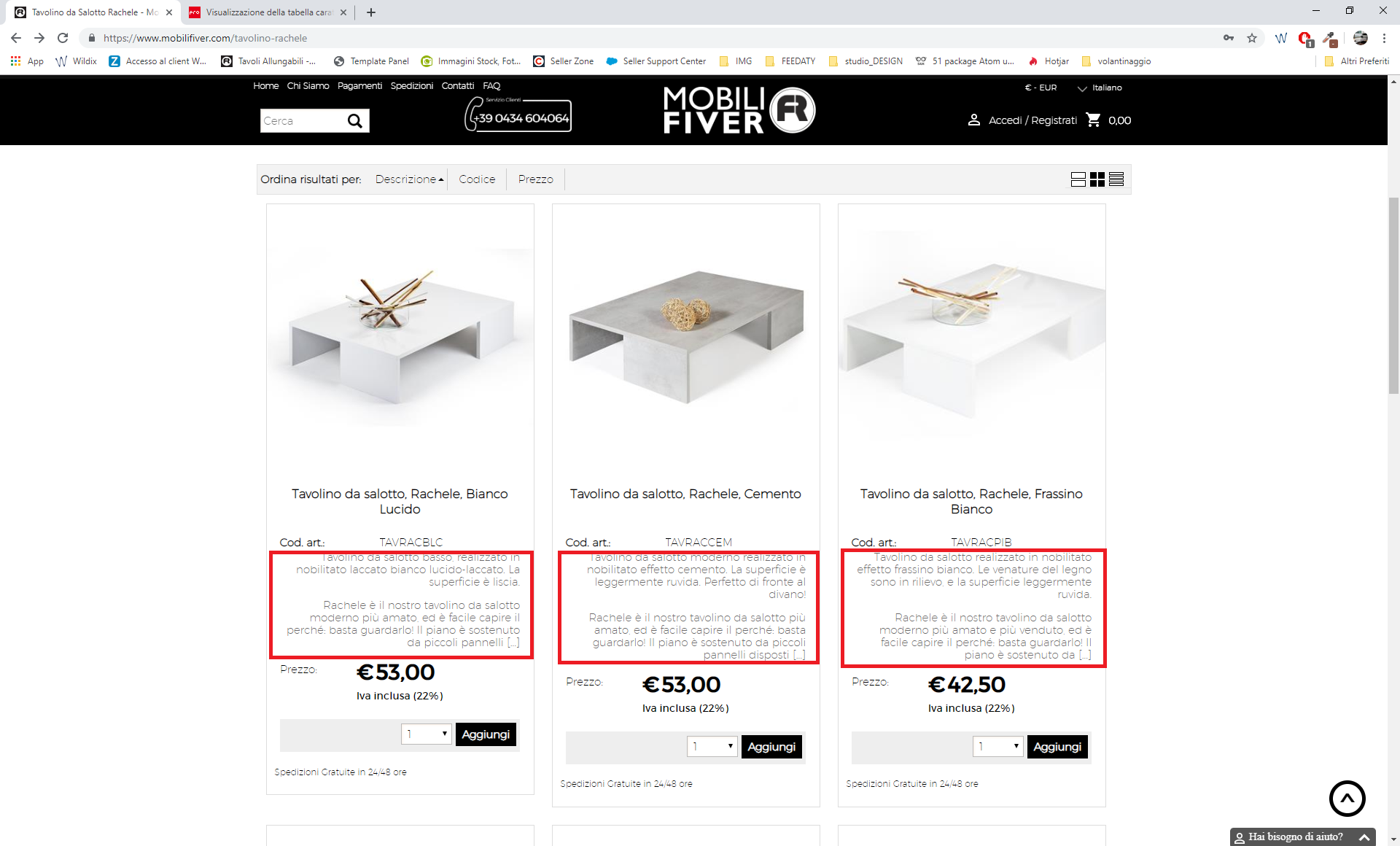Image resolution: width=1400 pixels, height=846 pixels.
Task: Click the search magnifier icon
Action: (x=354, y=121)
